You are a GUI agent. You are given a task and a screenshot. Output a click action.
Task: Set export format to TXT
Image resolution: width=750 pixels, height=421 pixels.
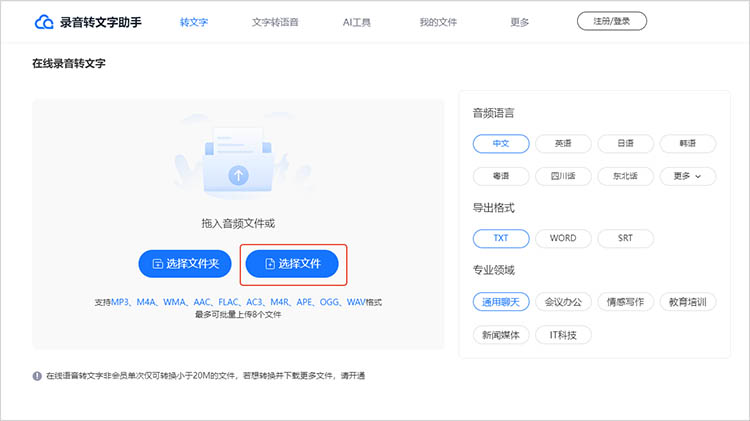501,238
